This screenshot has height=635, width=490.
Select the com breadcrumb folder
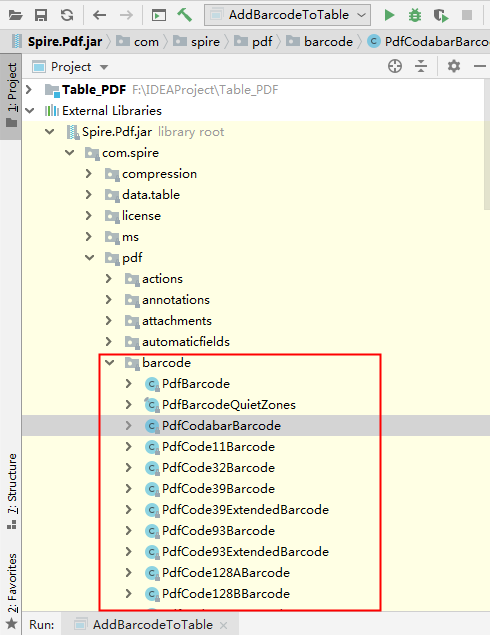pos(138,41)
